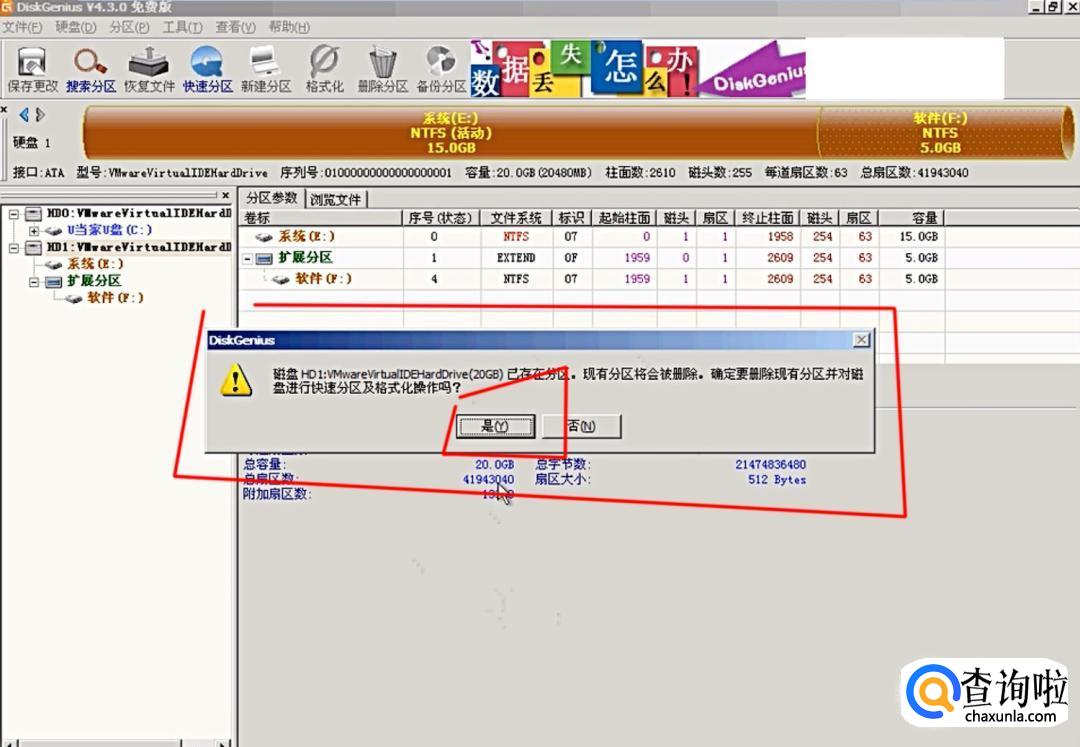This screenshot has width=1080, height=747.
Task: Click the 序号(状态) column header
Action: pyautogui.click(x=441, y=218)
